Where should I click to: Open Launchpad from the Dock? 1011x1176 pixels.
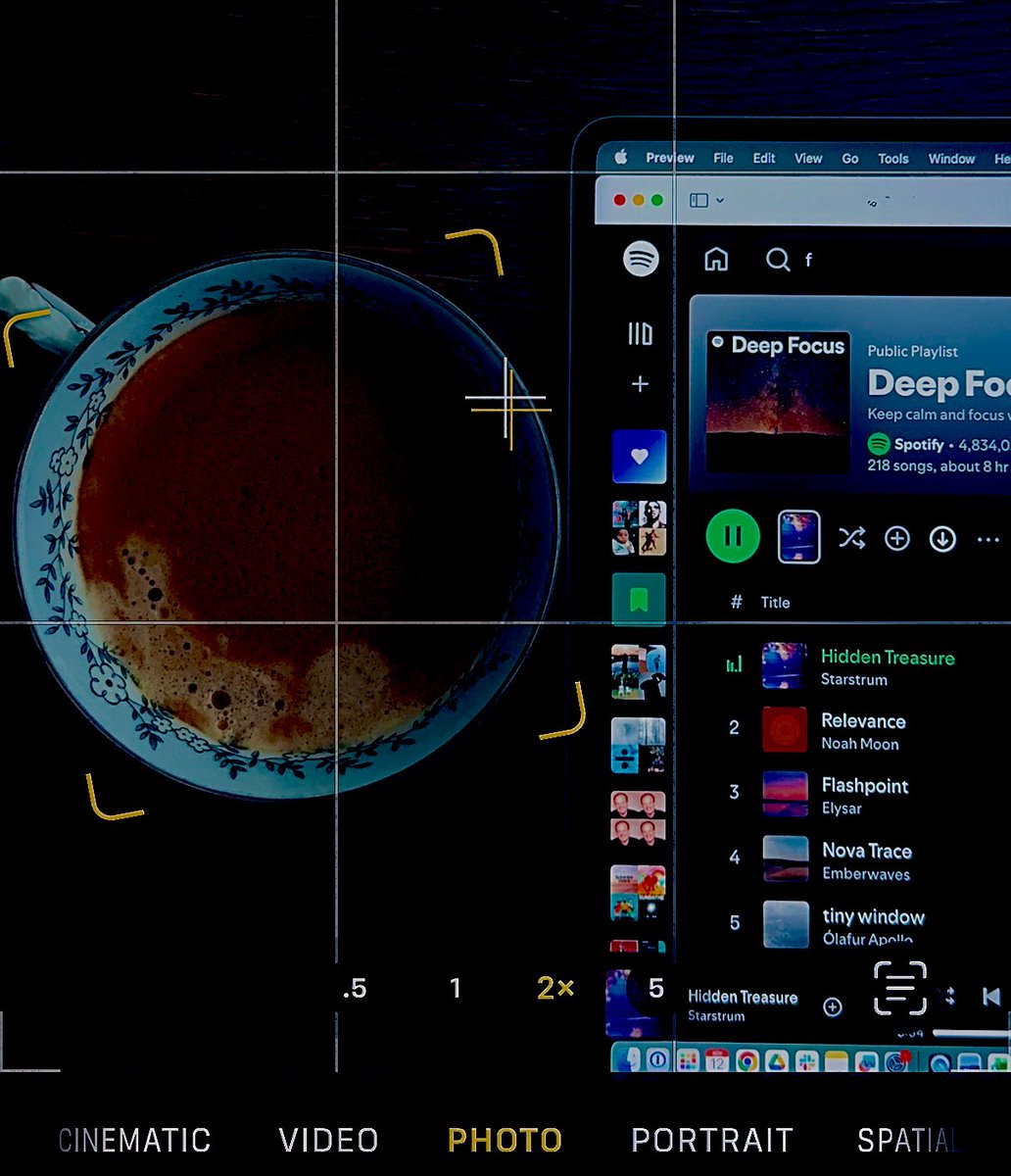[688, 1060]
